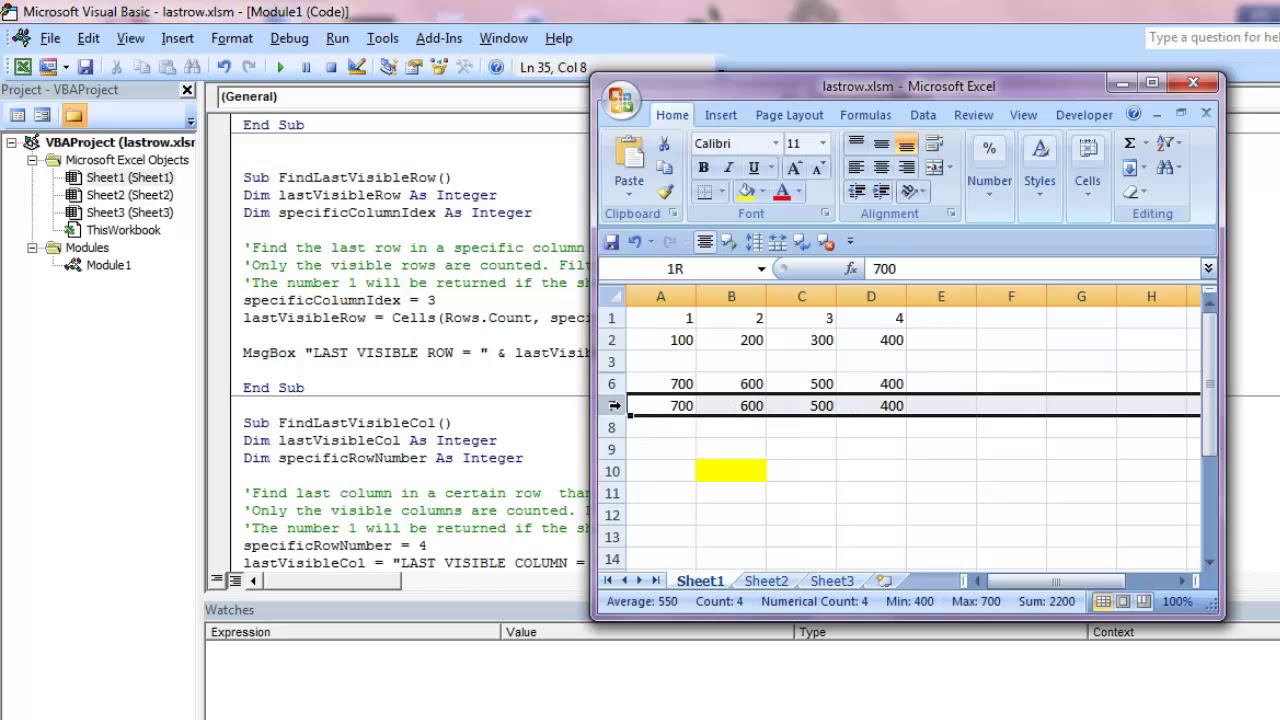The width and height of the screenshot is (1280, 720).
Task: Click Borders icon in Excel Font group
Action: [x=705, y=192]
